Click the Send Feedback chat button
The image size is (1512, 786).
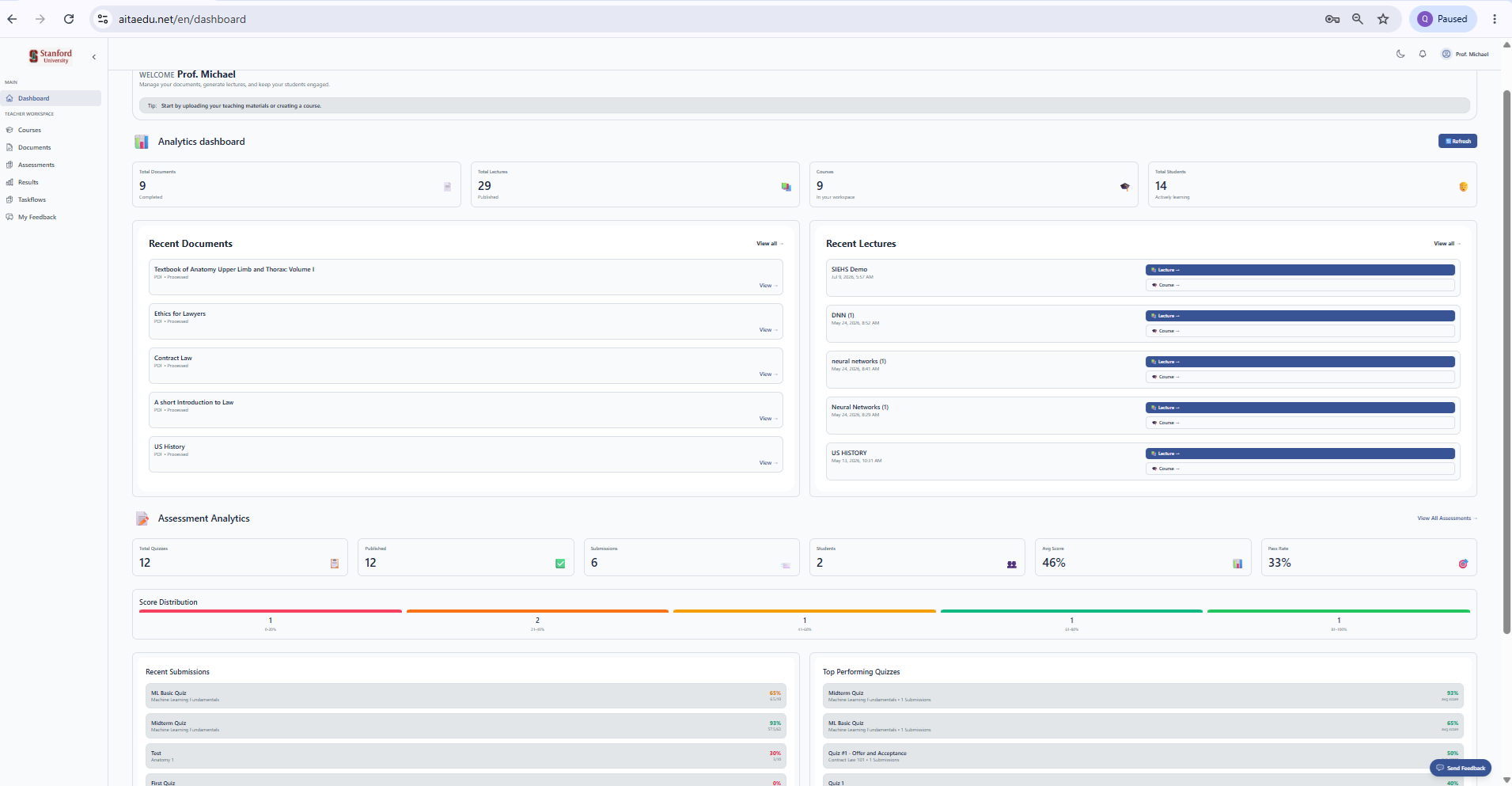point(1461,768)
